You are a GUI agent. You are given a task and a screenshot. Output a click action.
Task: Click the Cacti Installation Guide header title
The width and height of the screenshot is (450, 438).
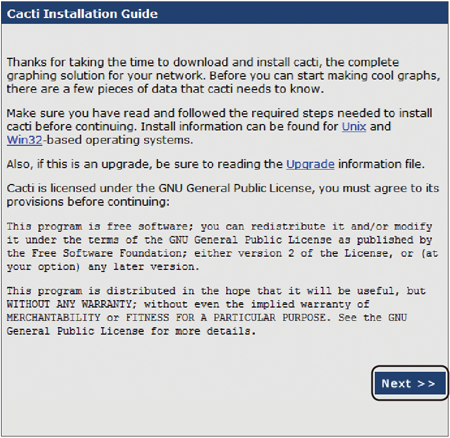click(x=82, y=14)
